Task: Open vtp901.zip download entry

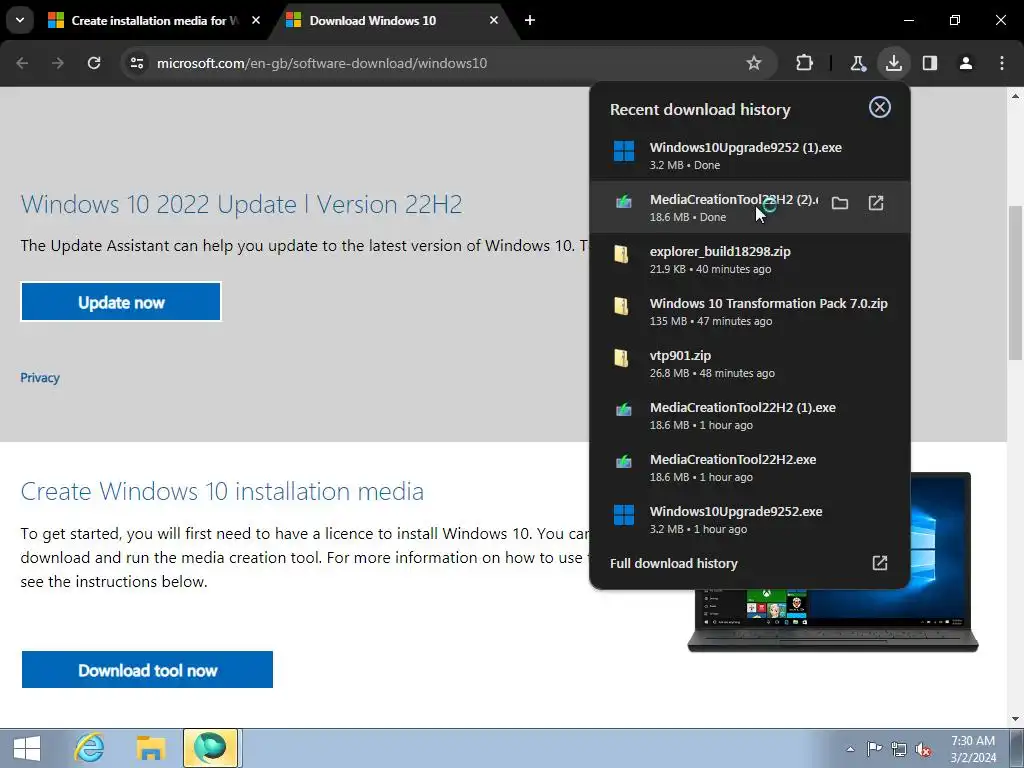Action: coord(750,364)
